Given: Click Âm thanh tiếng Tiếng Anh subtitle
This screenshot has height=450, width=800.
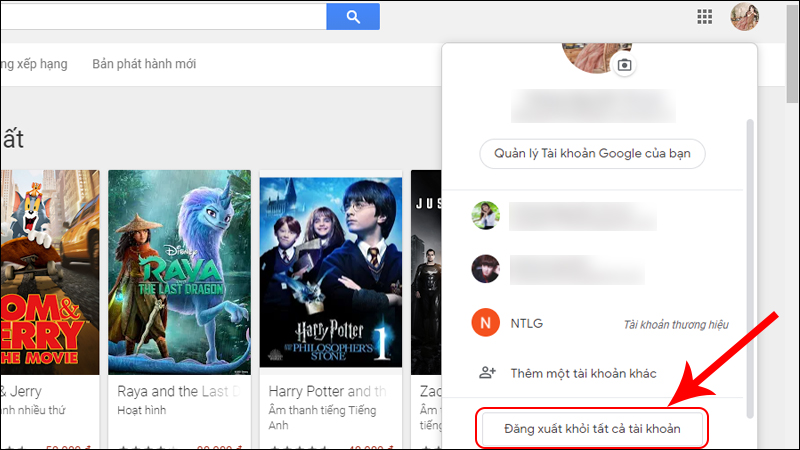Looking at the screenshot, I should coord(322,417).
